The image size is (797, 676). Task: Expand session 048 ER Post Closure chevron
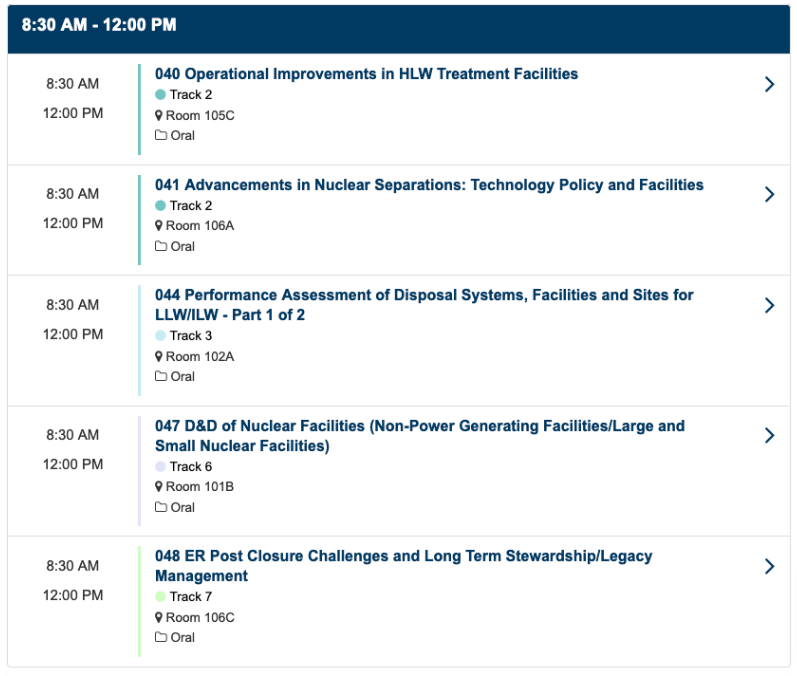769,567
